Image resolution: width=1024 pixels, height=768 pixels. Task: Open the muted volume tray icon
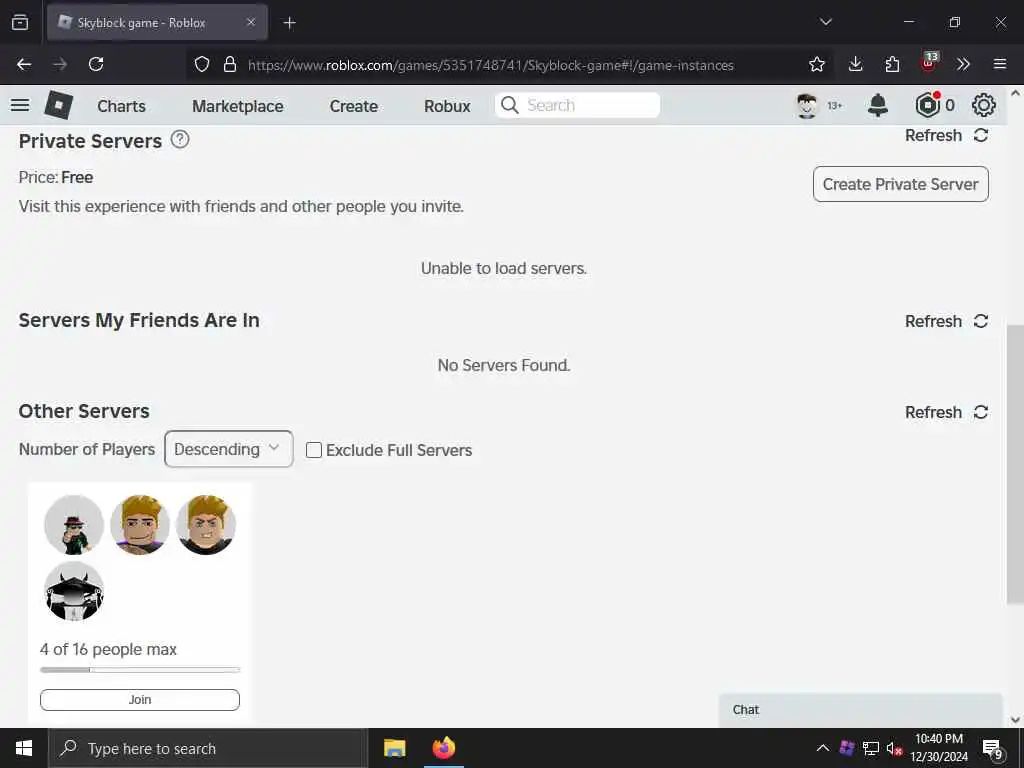(894, 748)
